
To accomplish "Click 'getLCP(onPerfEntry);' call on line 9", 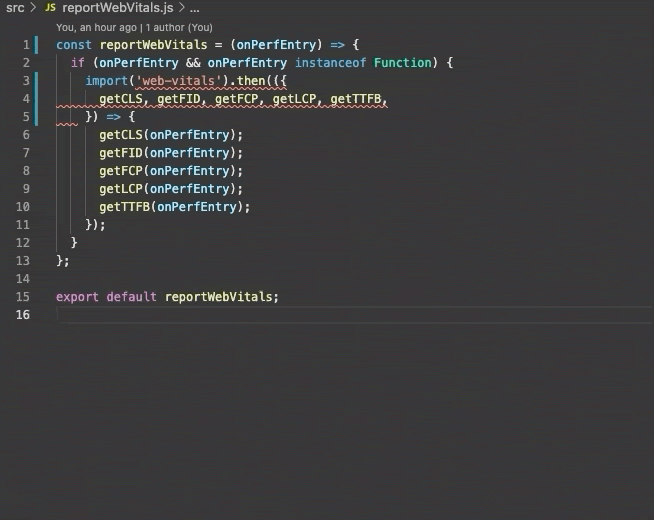I will (x=171, y=188).
